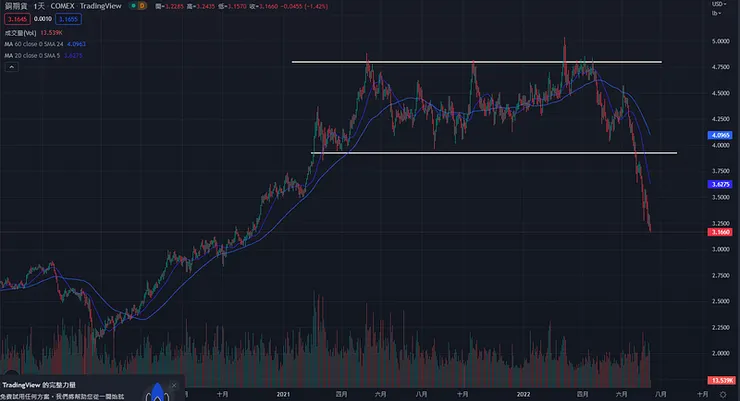Open the lb unit dropdown
Viewport: 740px width, 401px height.
pos(716,13)
